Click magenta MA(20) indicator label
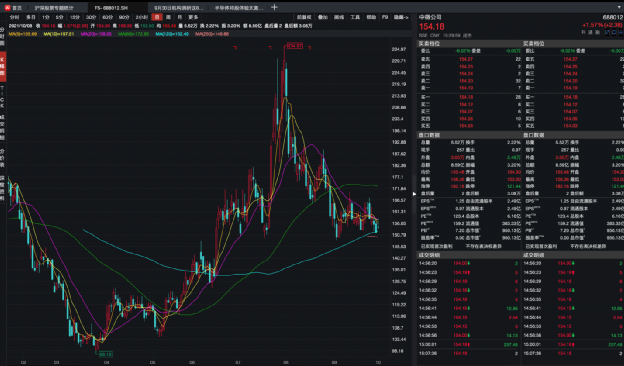 (96, 34)
